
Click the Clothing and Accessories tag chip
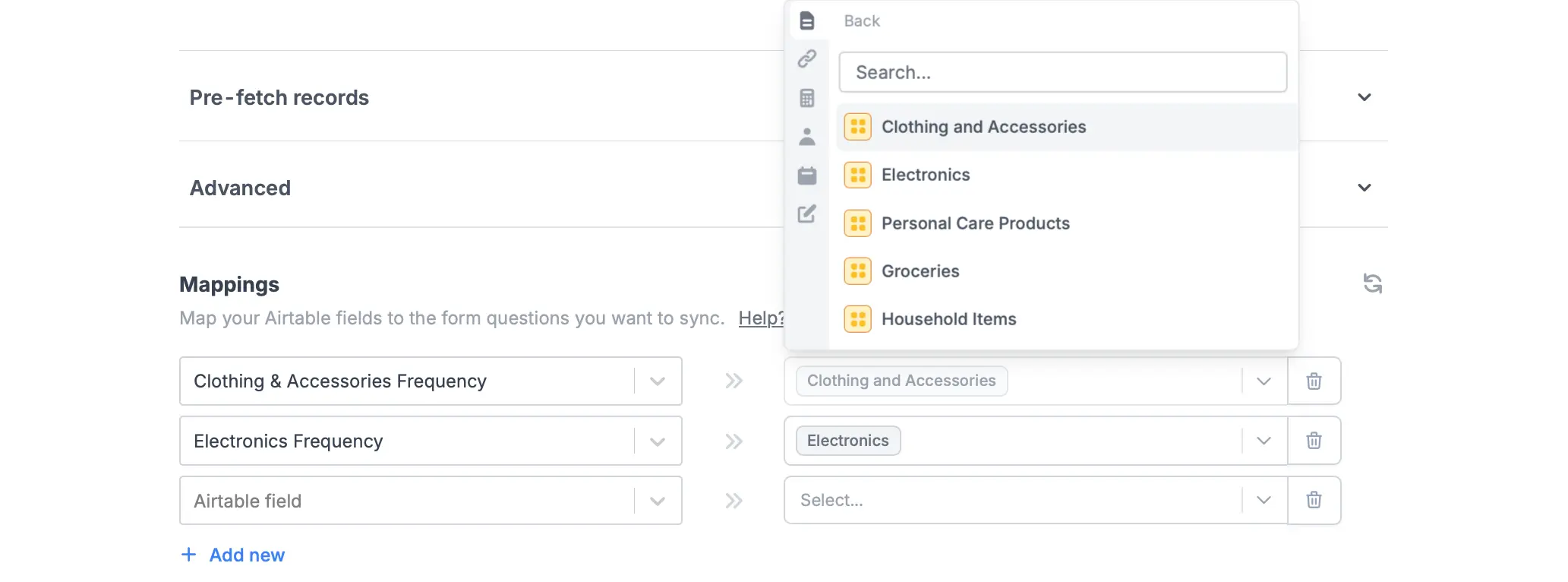901,381
